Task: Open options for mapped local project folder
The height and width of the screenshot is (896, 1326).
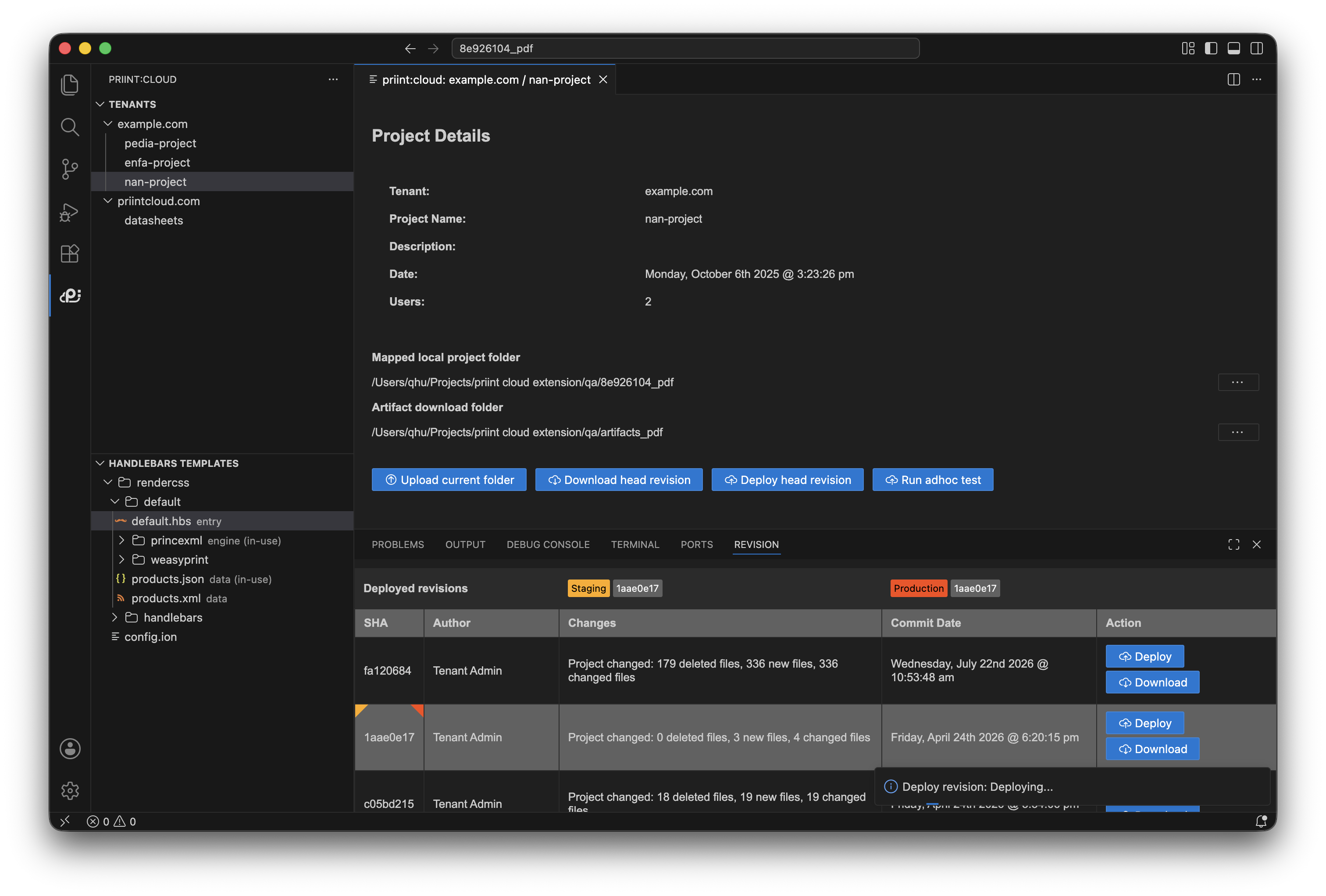Action: pyautogui.click(x=1238, y=382)
